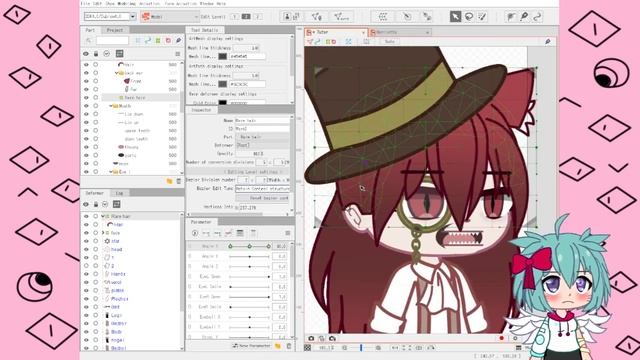Expand the Eye folder in Part list

pyautogui.click(x=111, y=172)
